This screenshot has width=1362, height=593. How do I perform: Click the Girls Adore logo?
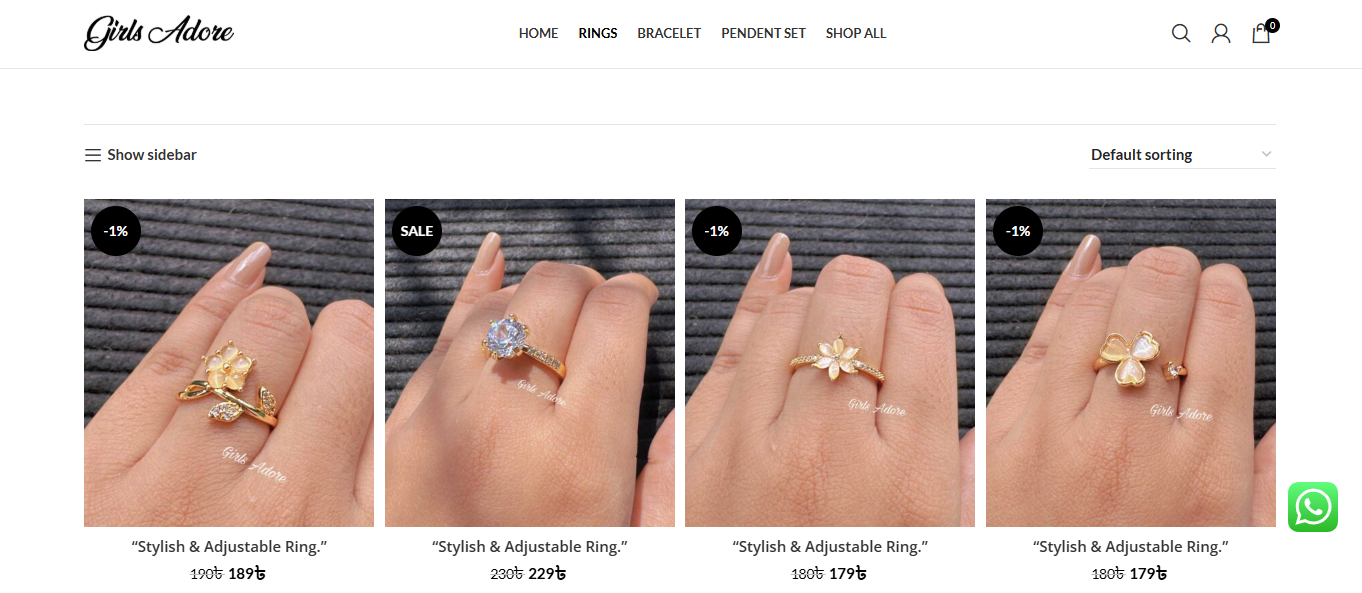tap(159, 33)
